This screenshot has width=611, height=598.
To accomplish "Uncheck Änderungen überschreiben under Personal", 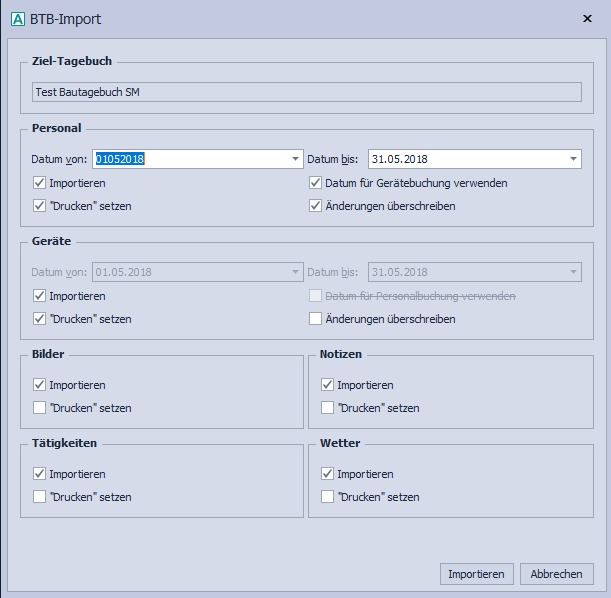I will click(x=317, y=206).
